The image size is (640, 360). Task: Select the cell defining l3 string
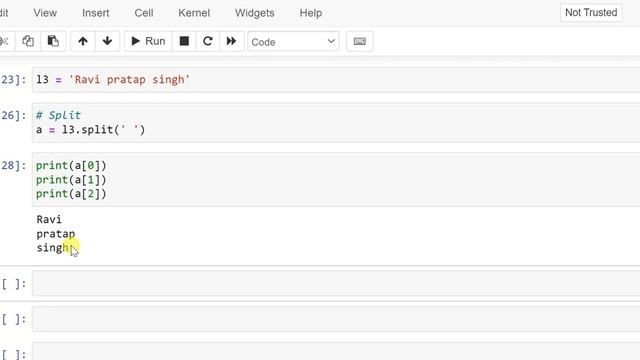[x=336, y=80]
